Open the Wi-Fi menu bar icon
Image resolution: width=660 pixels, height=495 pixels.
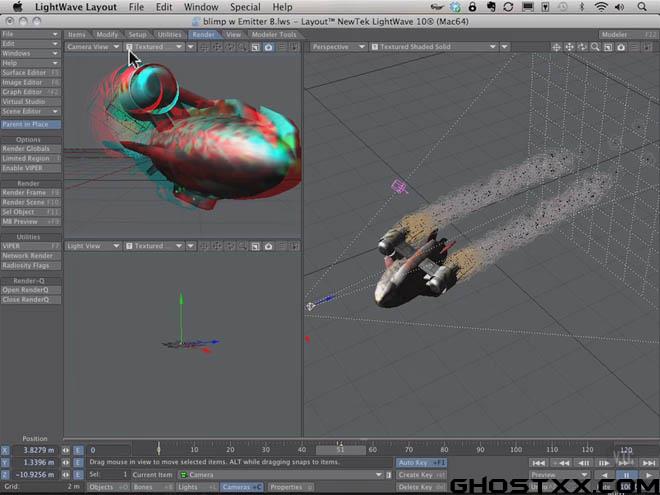point(601,7)
